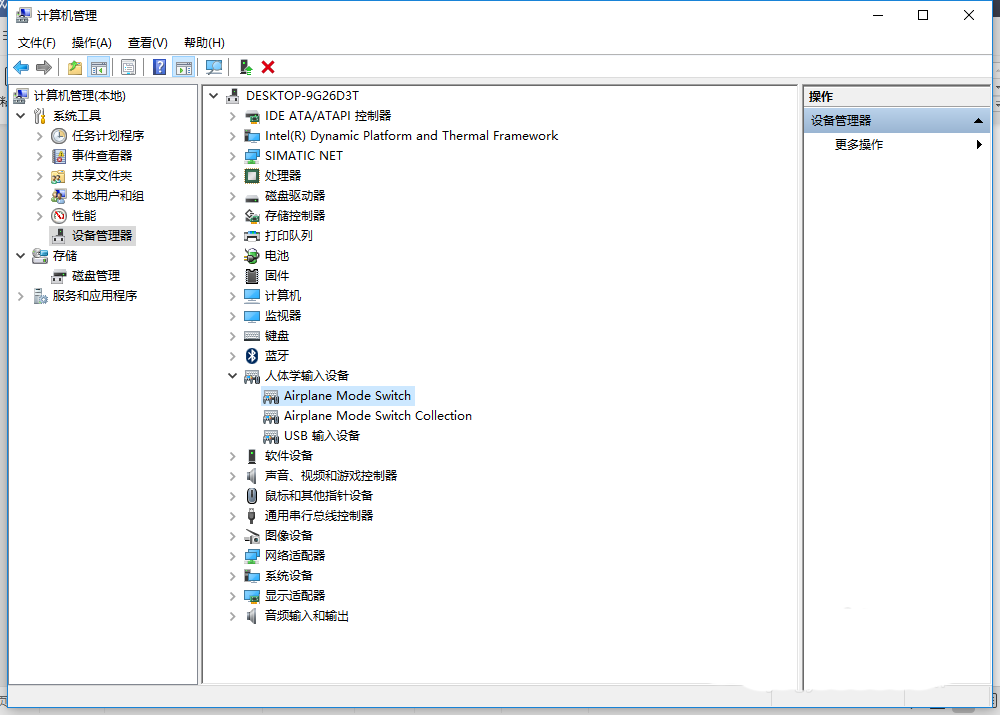The image size is (1000, 715).
Task: Collapse the DESKTOP-9G26D3T root node
Action: [x=214, y=96]
